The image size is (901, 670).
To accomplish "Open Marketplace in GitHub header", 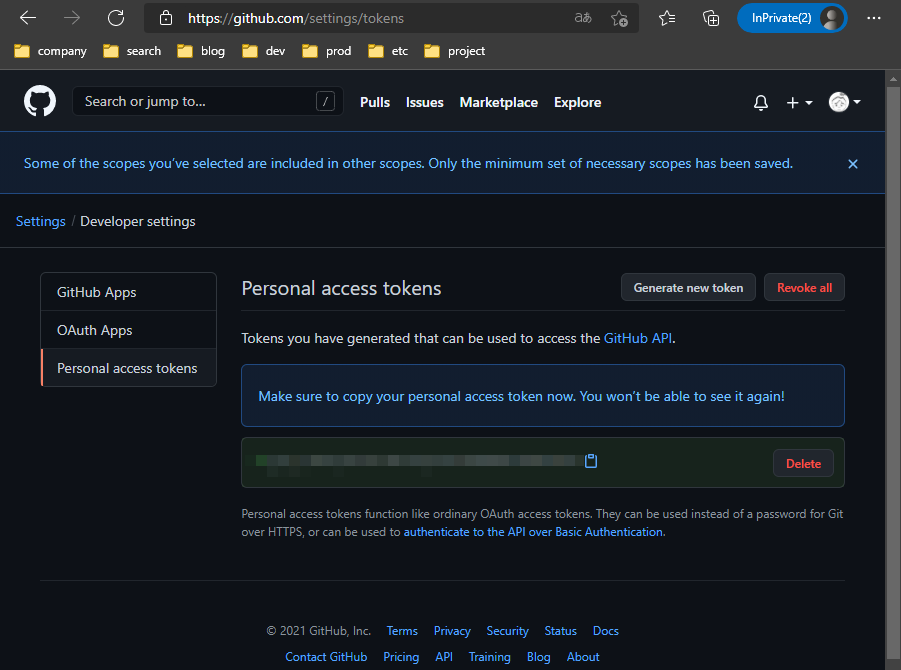I will (x=499, y=102).
